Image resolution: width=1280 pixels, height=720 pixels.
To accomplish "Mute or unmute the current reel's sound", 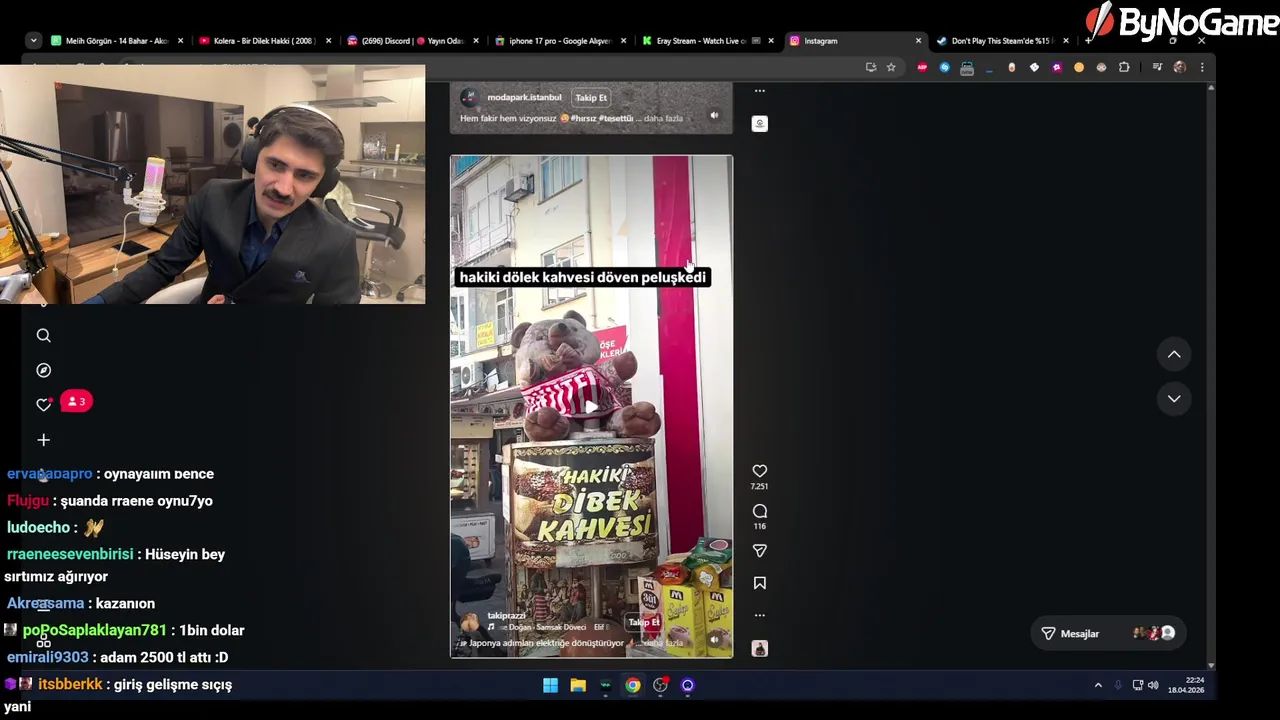I will (x=714, y=640).
